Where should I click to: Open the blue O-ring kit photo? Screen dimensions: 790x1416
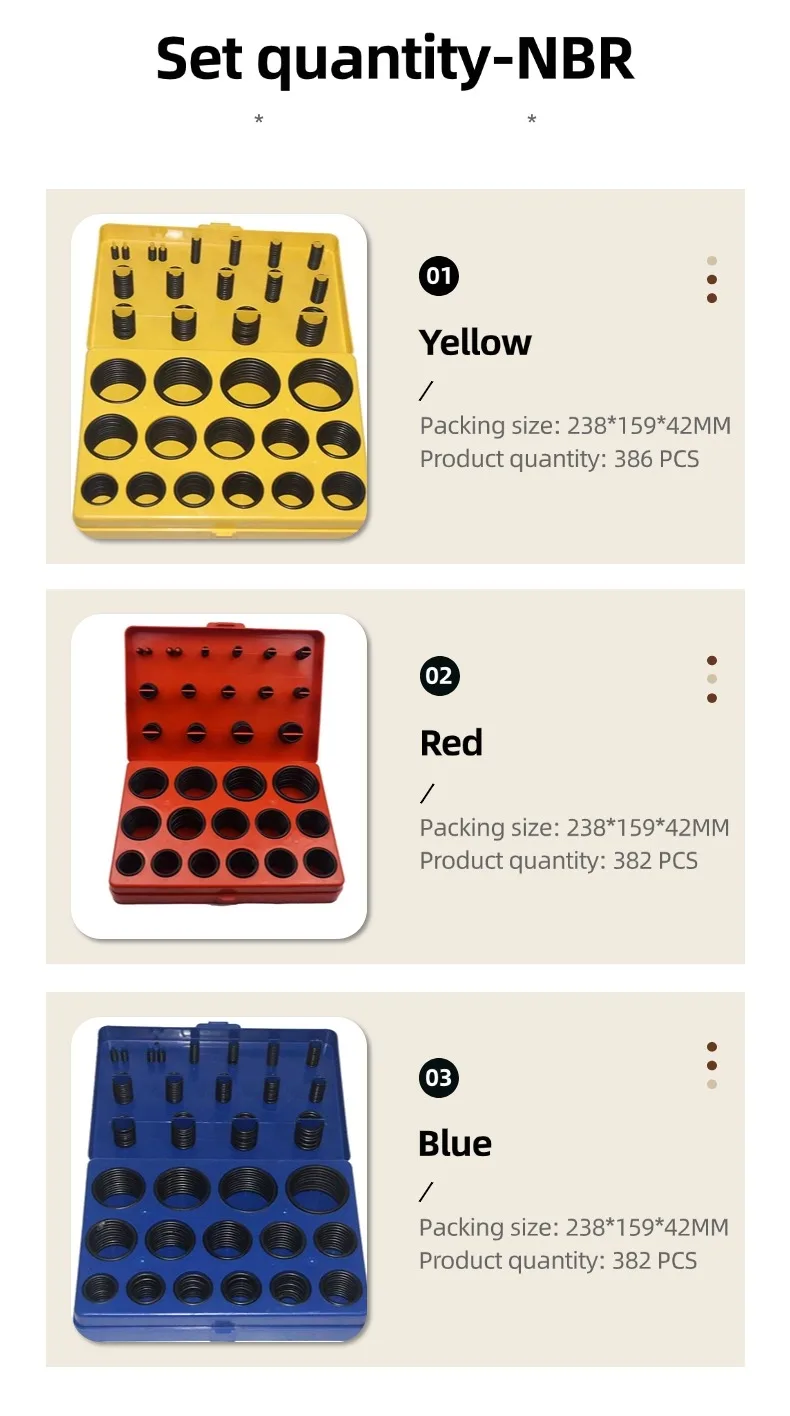[219, 1179]
